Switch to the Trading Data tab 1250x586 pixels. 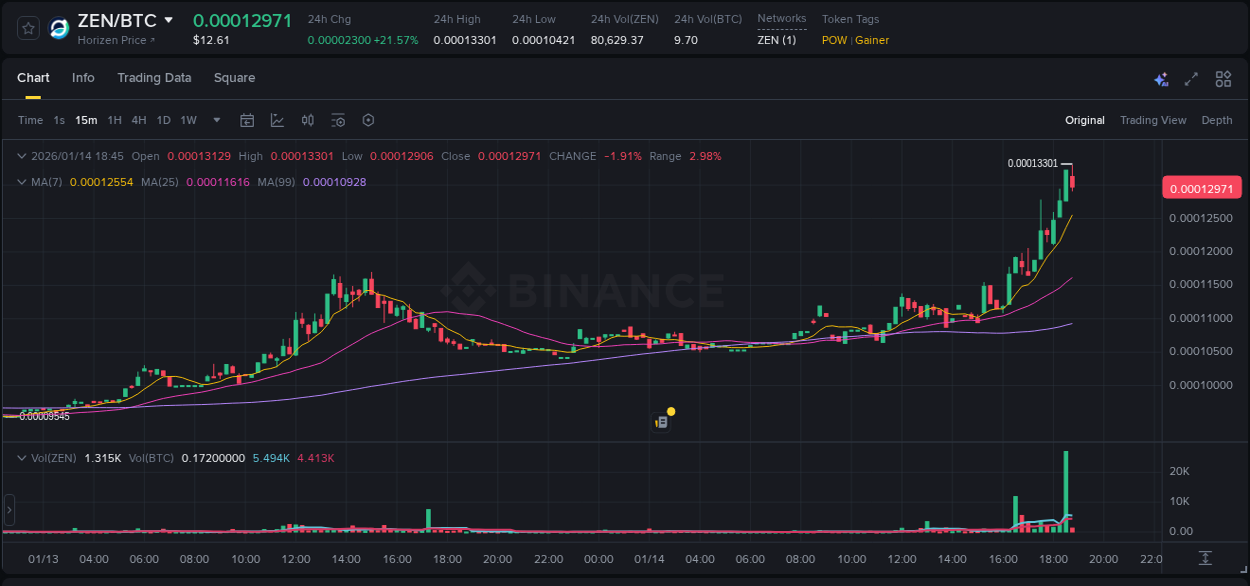coord(154,77)
